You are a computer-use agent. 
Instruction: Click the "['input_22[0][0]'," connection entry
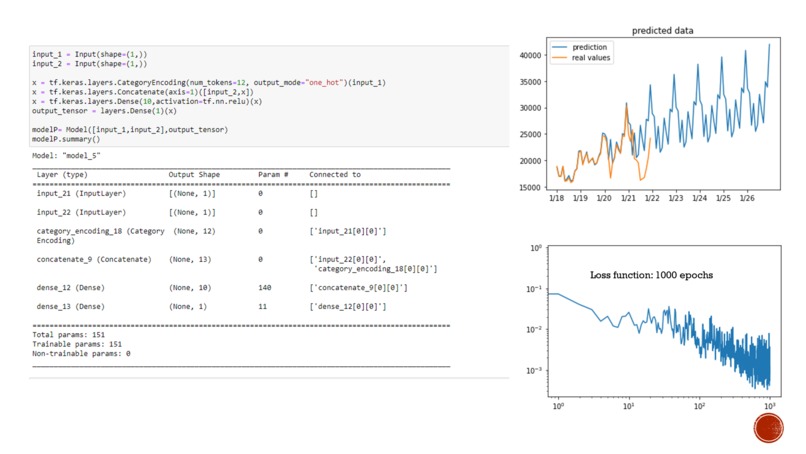pos(347,259)
